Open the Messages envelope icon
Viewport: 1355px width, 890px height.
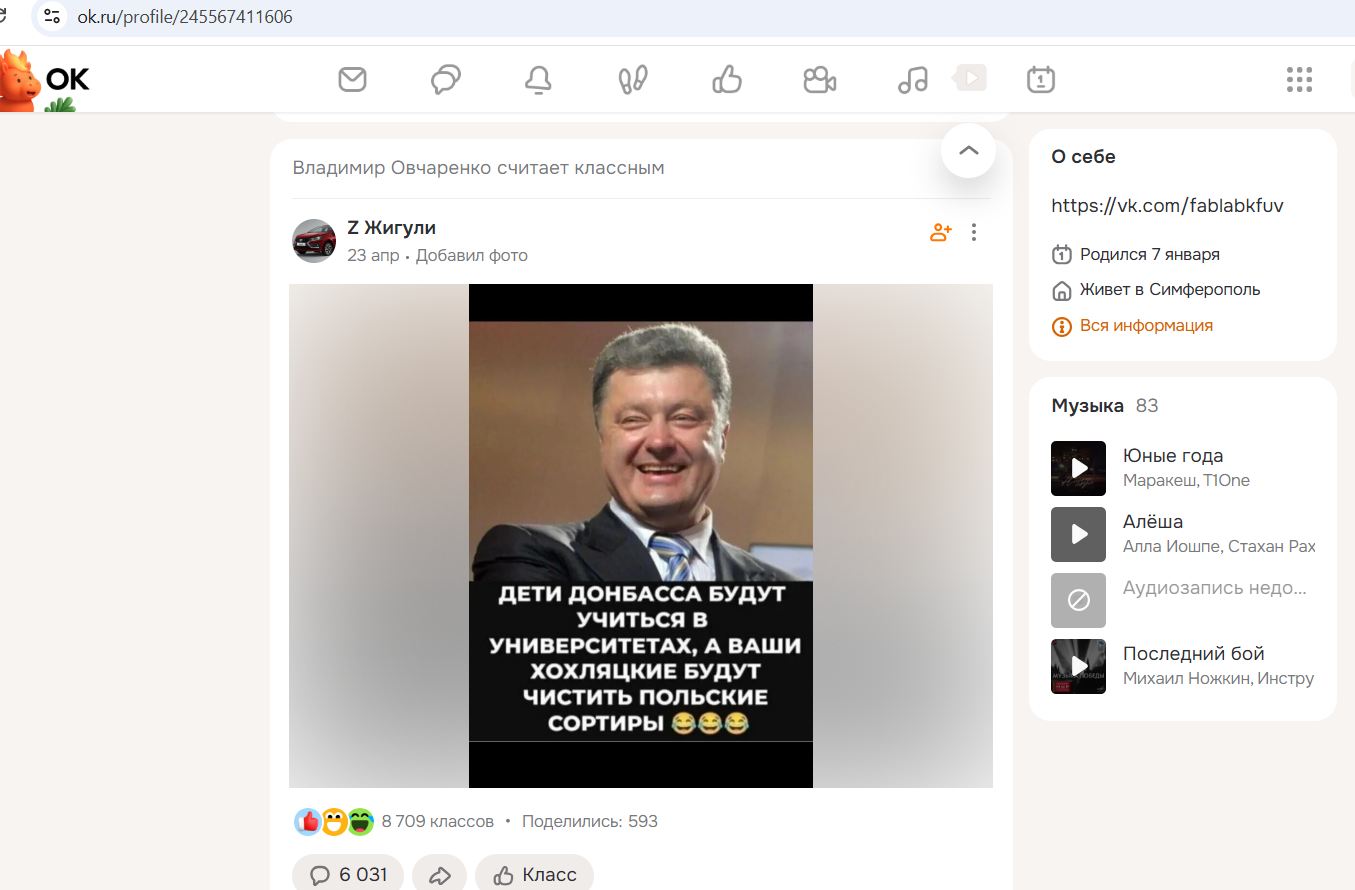coord(352,78)
